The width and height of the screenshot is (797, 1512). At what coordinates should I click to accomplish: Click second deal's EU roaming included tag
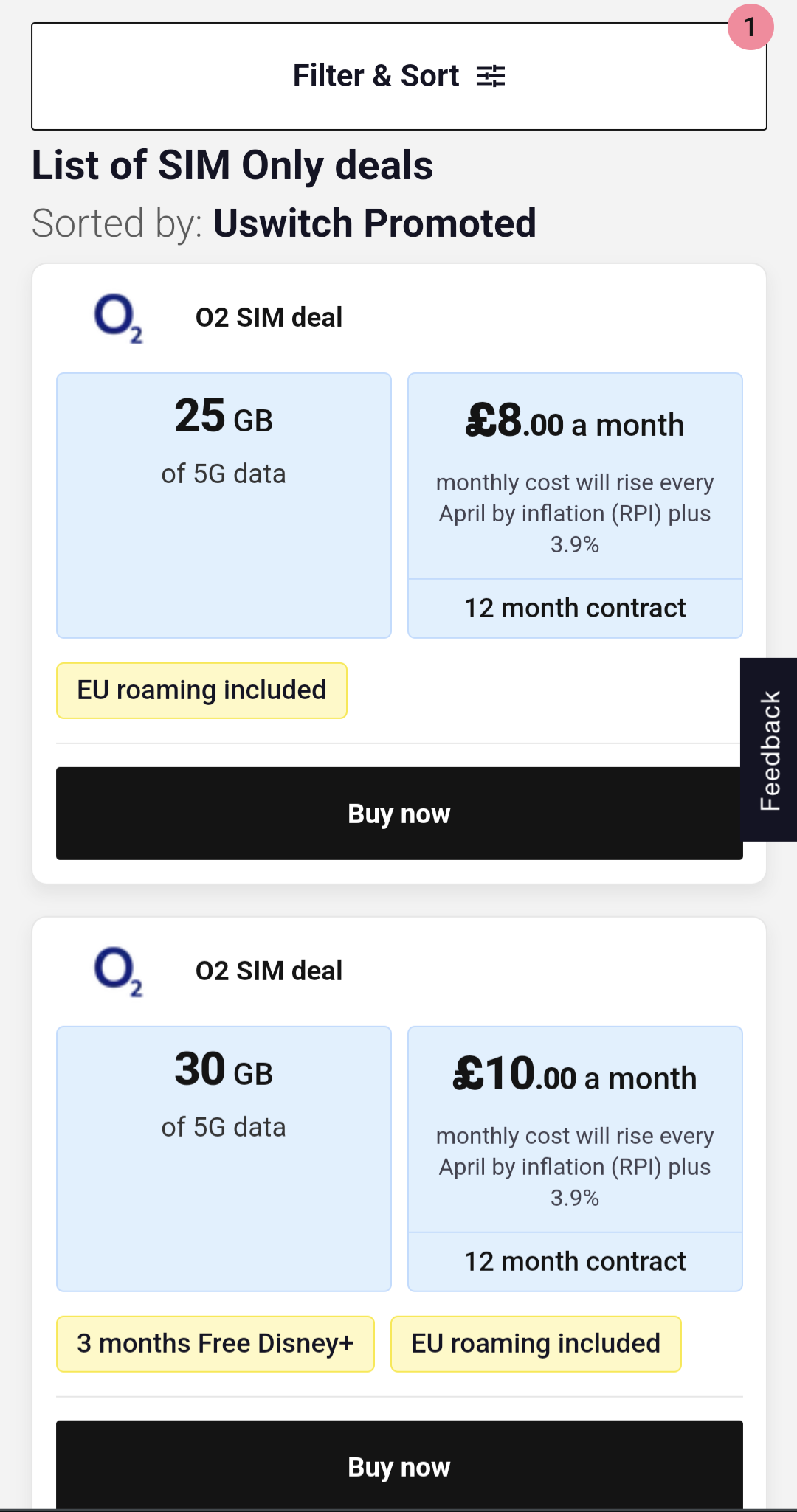point(536,1344)
